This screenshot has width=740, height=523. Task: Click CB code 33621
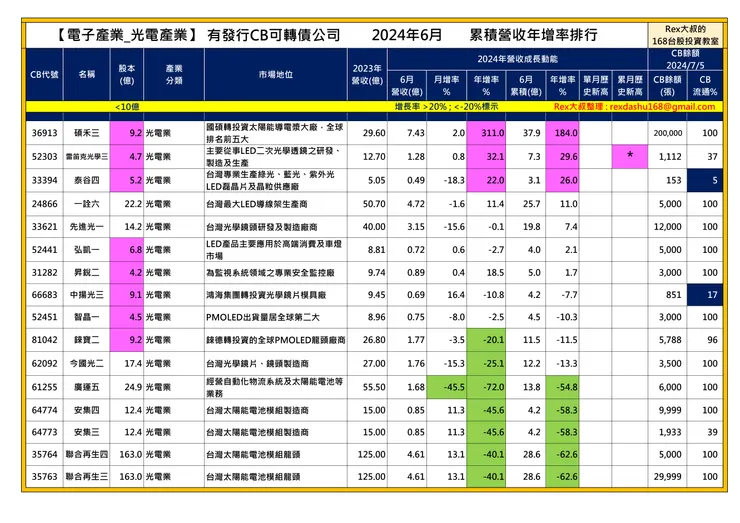pyautogui.click(x=44, y=227)
